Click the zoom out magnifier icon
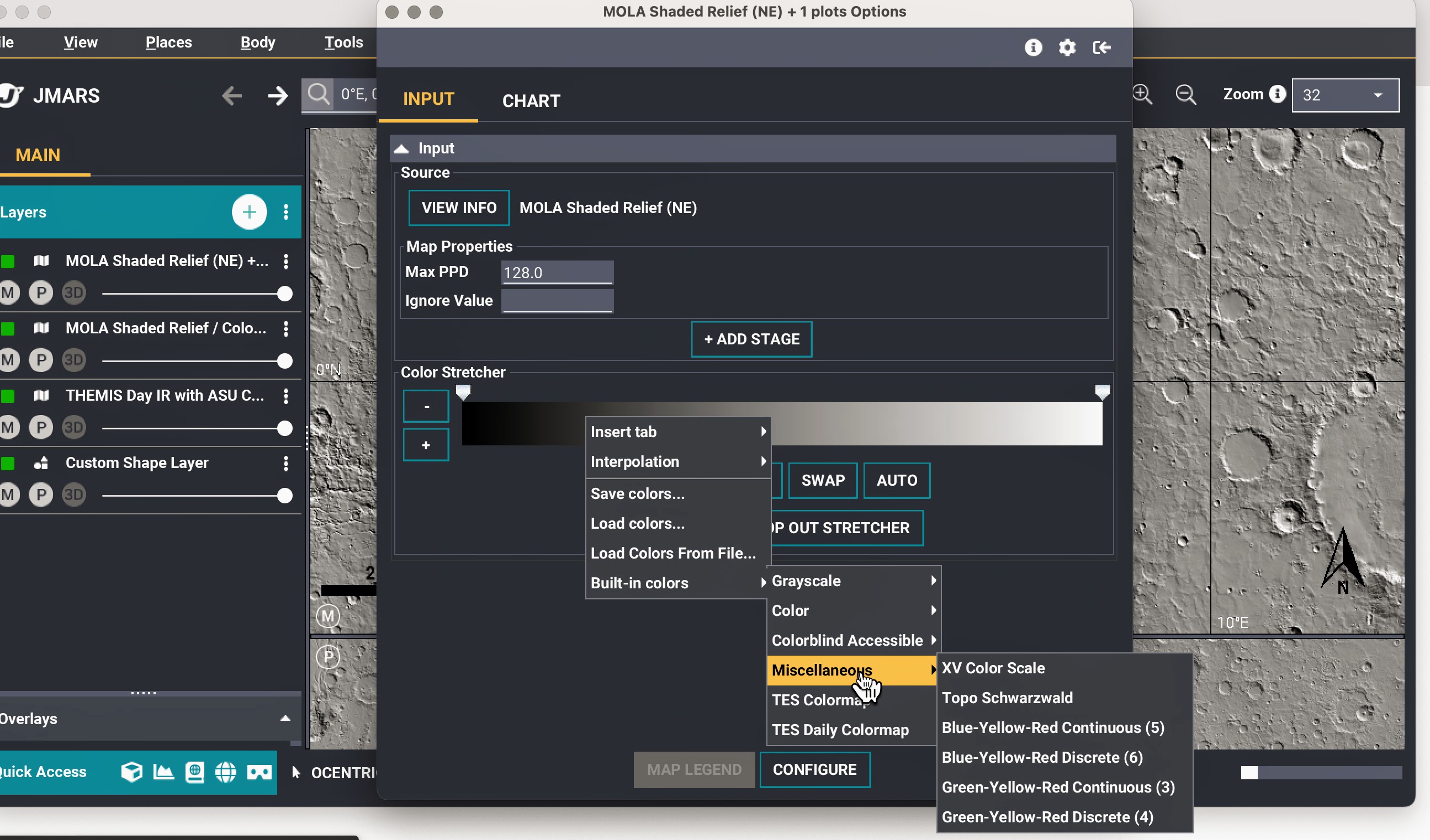1430x840 pixels. click(x=1185, y=94)
